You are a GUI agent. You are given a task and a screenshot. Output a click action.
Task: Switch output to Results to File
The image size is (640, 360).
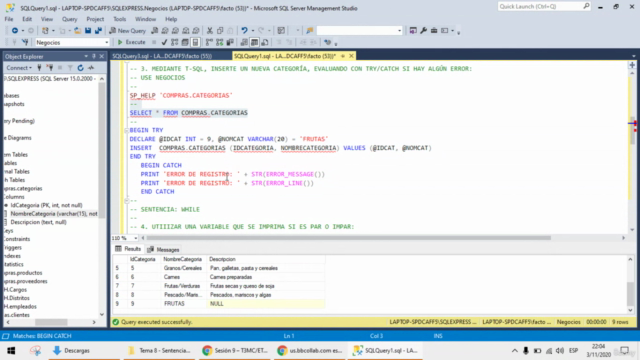tap(265, 42)
